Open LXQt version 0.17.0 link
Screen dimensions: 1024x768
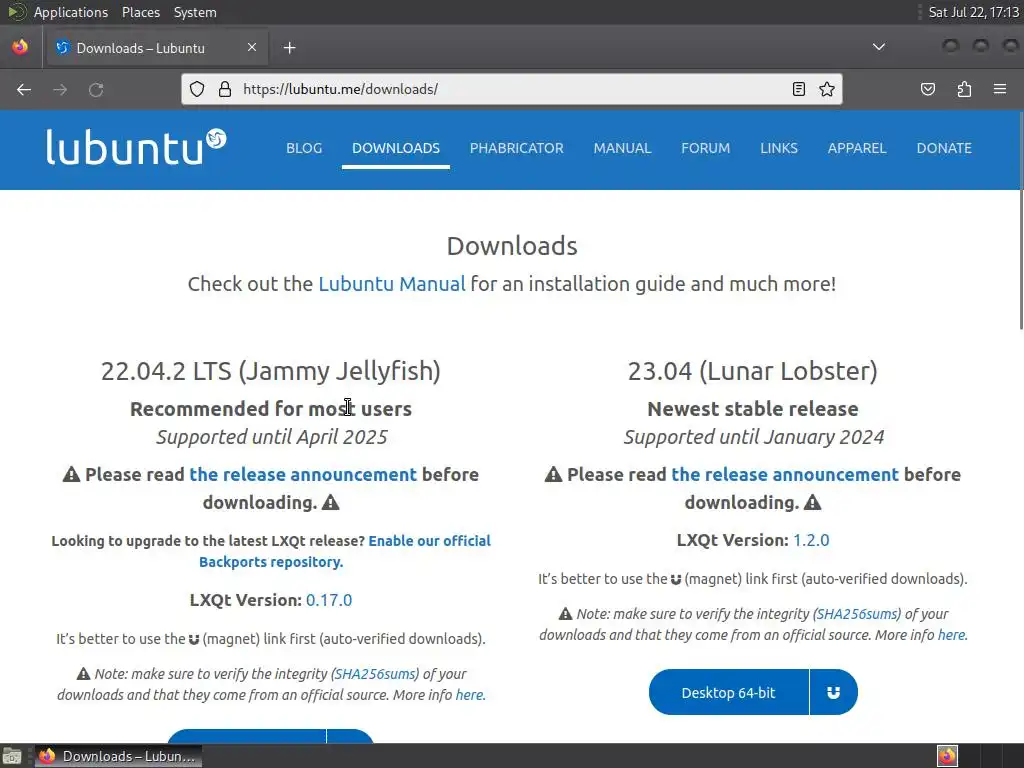pyautogui.click(x=329, y=600)
